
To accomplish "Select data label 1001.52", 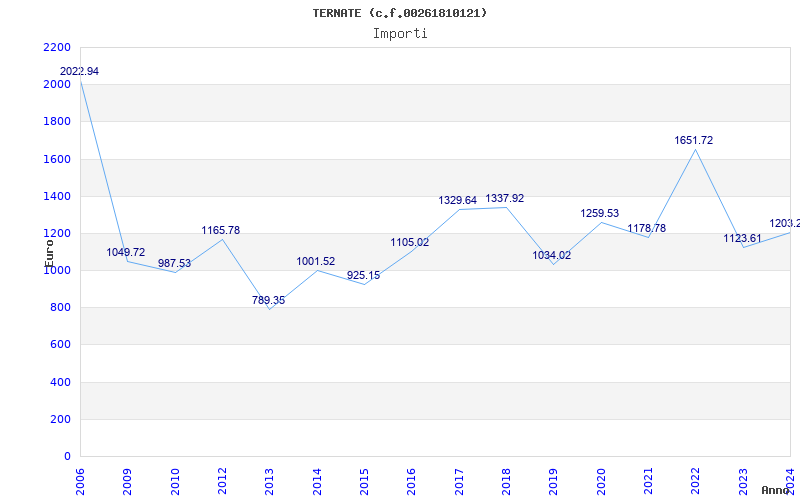I will 315,262.
